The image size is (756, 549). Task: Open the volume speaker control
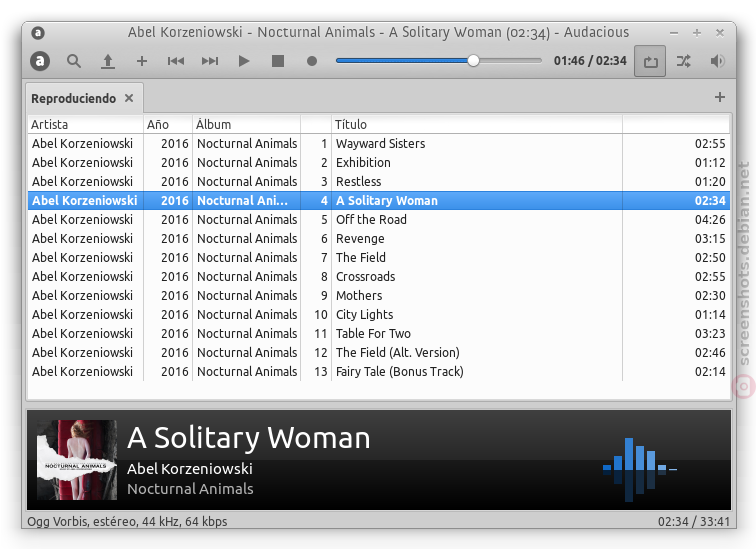pyautogui.click(x=717, y=61)
